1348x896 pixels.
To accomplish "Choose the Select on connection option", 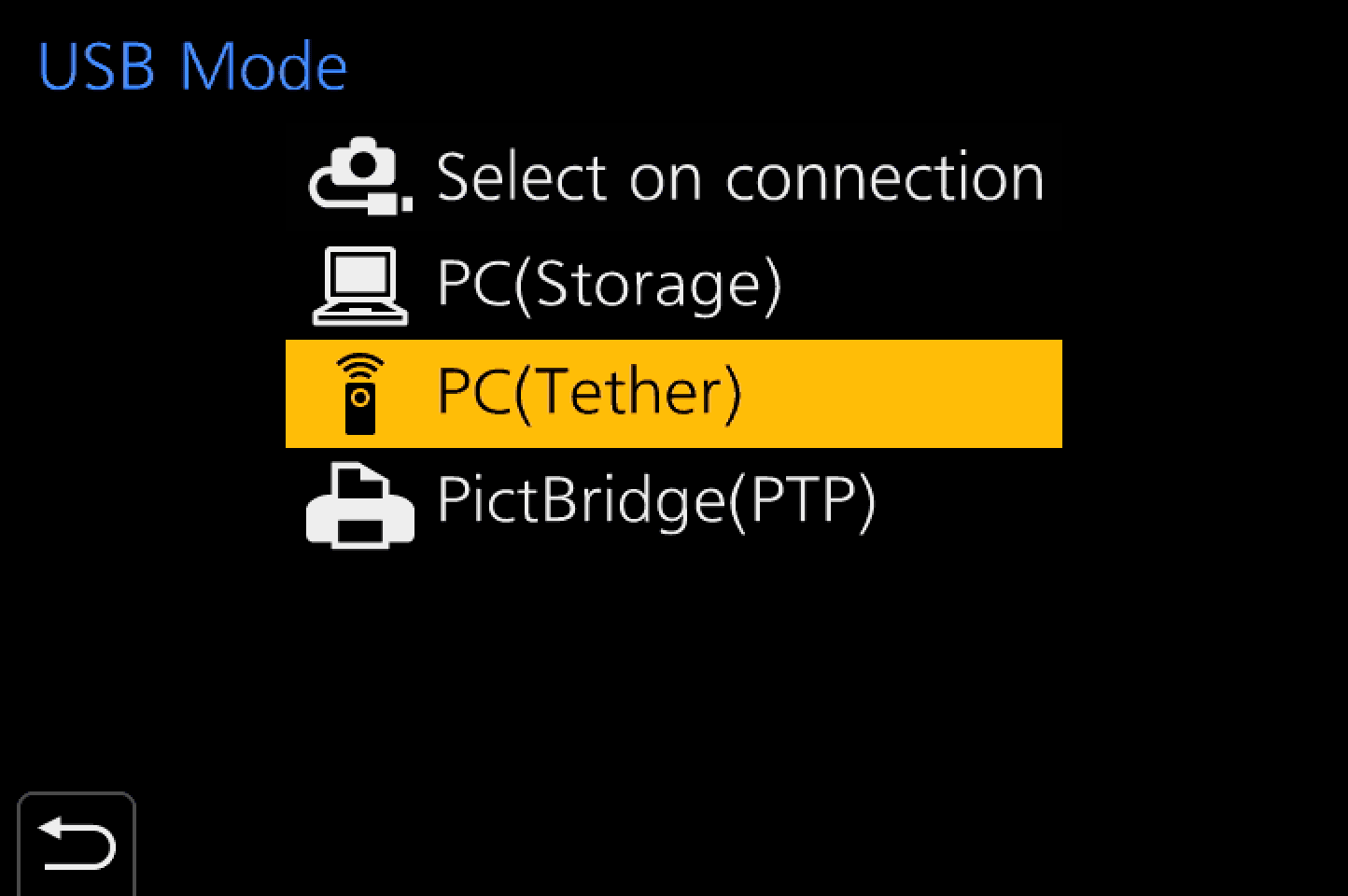I will pos(739,177).
